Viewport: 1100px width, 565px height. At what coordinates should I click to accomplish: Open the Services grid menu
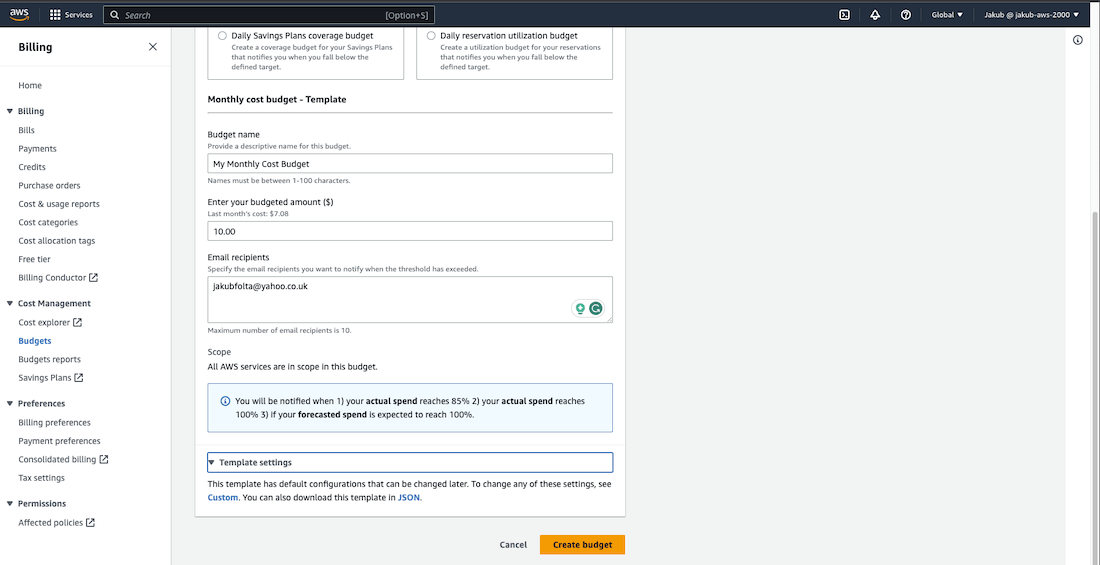72,15
